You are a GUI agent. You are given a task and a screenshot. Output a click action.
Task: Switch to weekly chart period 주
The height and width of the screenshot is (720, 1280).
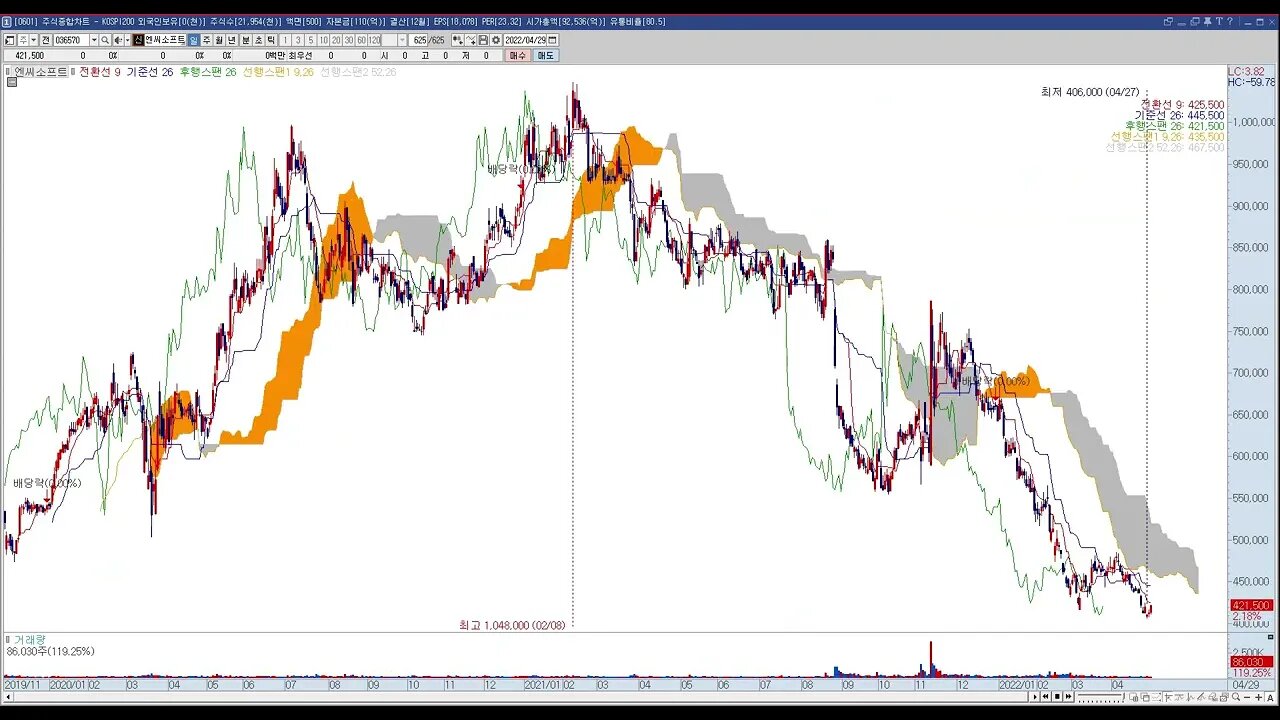click(206, 40)
